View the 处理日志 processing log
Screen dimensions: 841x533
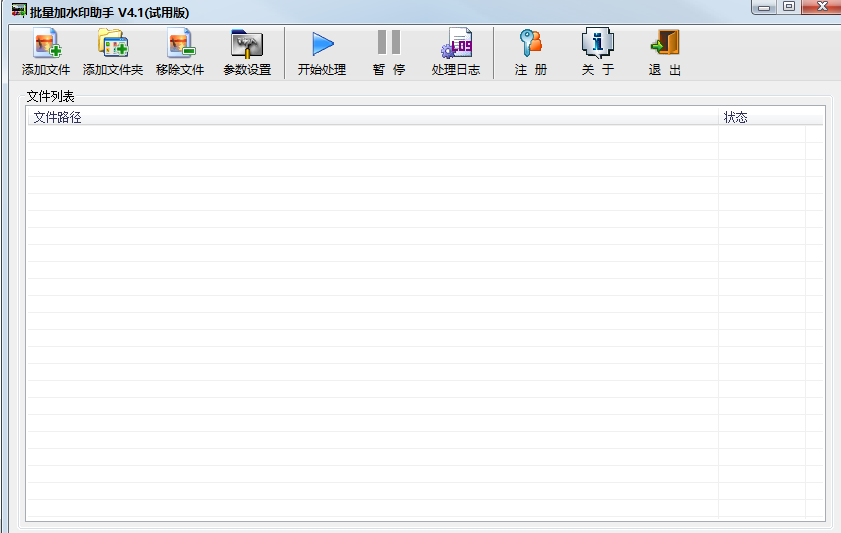(456, 45)
